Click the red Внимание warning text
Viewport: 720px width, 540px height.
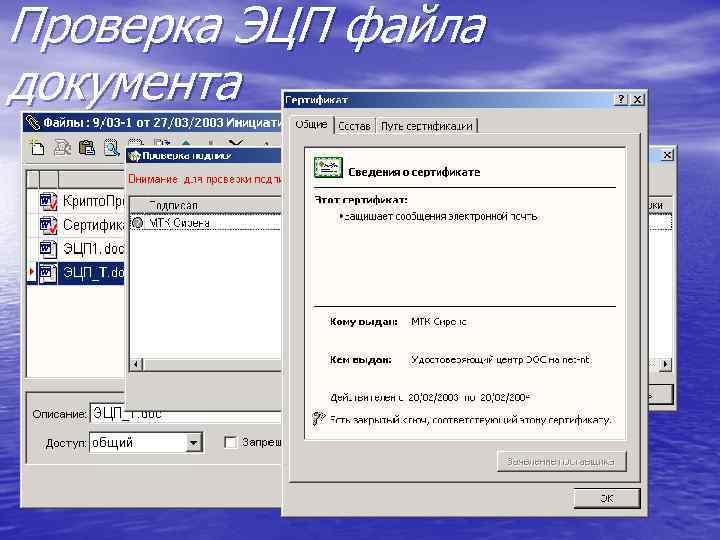coord(204,180)
